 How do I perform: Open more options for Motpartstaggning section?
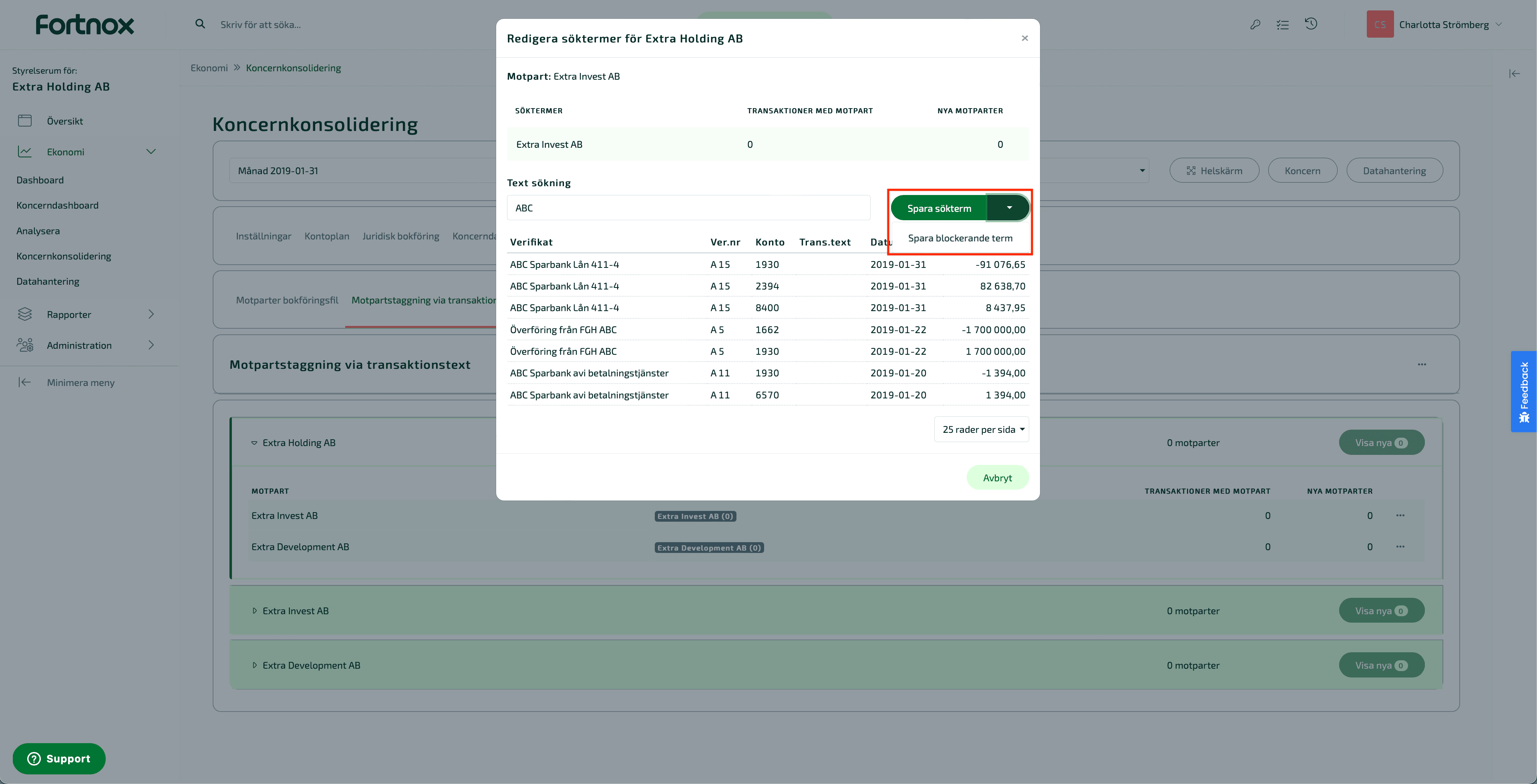tap(1422, 364)
